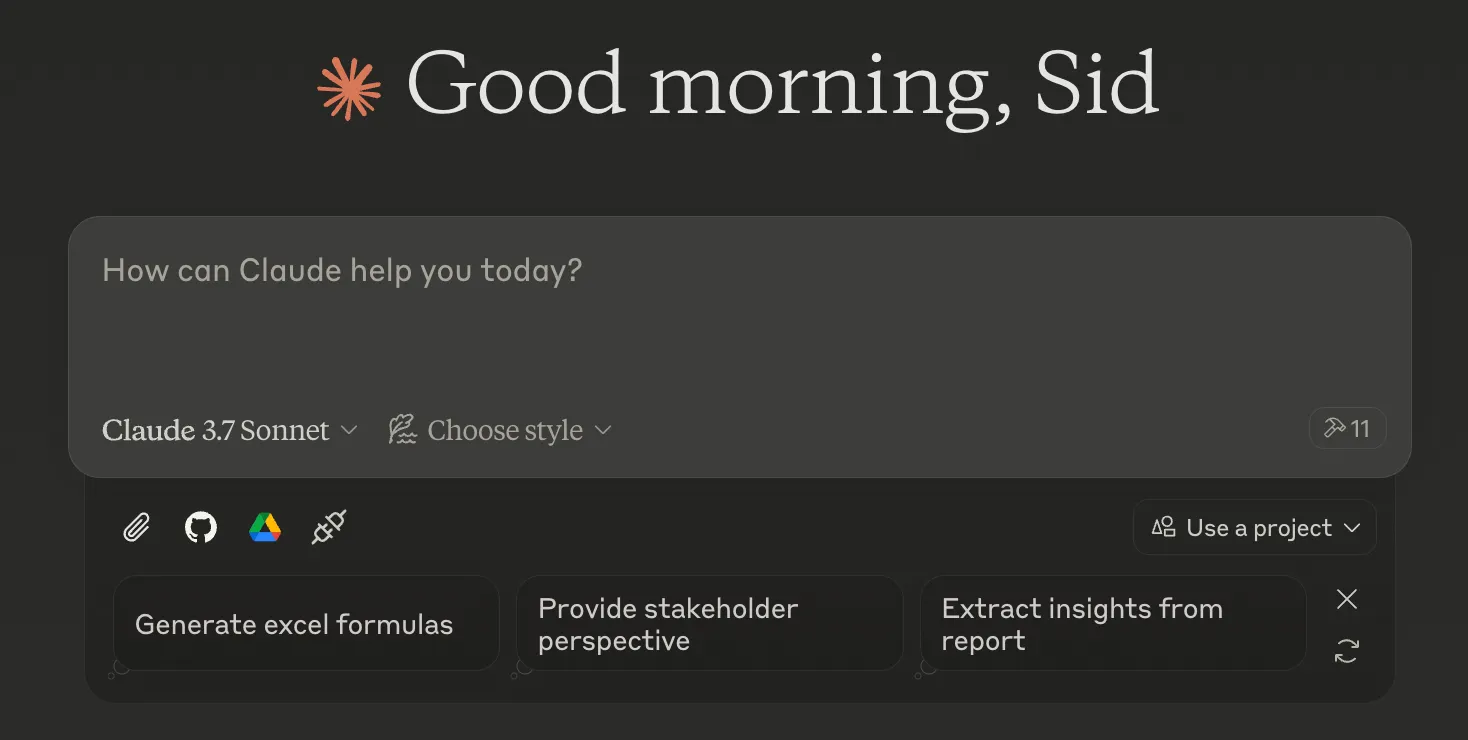Attach a file with the paperclip icon

tap(136, 527)
